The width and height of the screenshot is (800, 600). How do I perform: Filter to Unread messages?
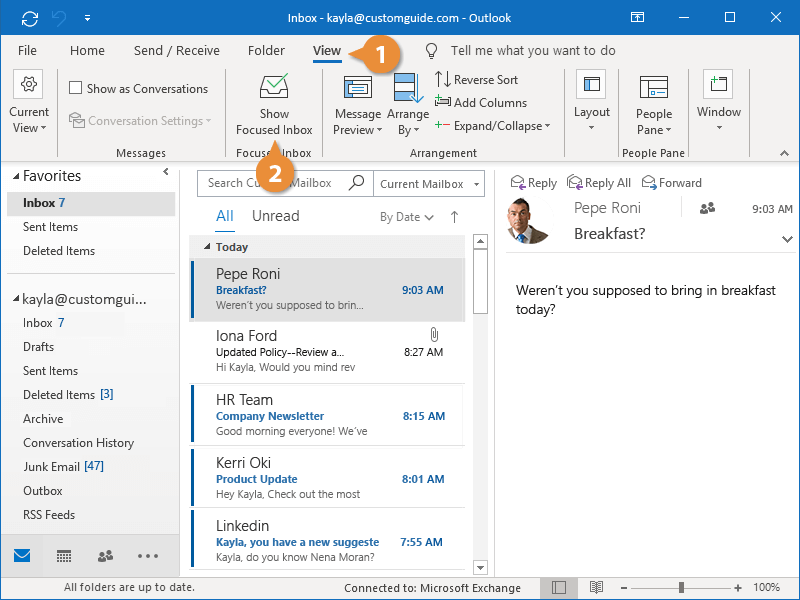276,216
